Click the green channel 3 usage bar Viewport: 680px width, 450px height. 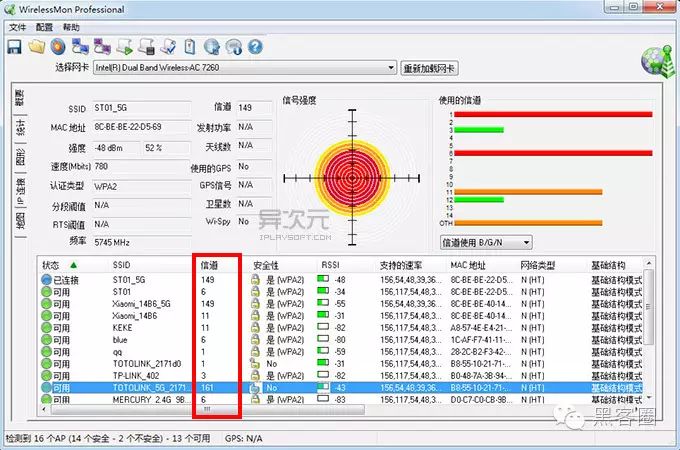tap(479, 130)
